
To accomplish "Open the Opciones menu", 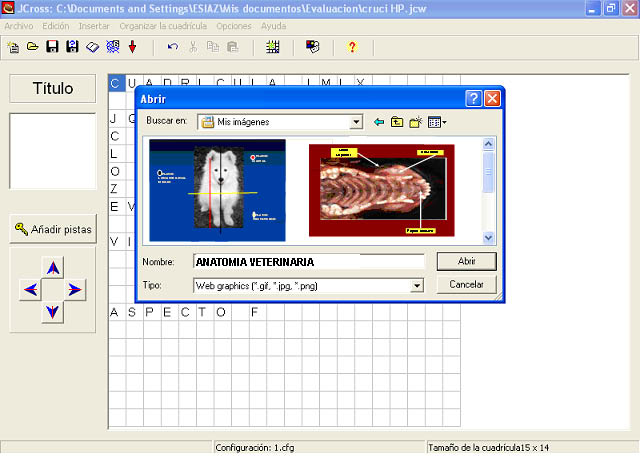I will (x=234, y=26).
